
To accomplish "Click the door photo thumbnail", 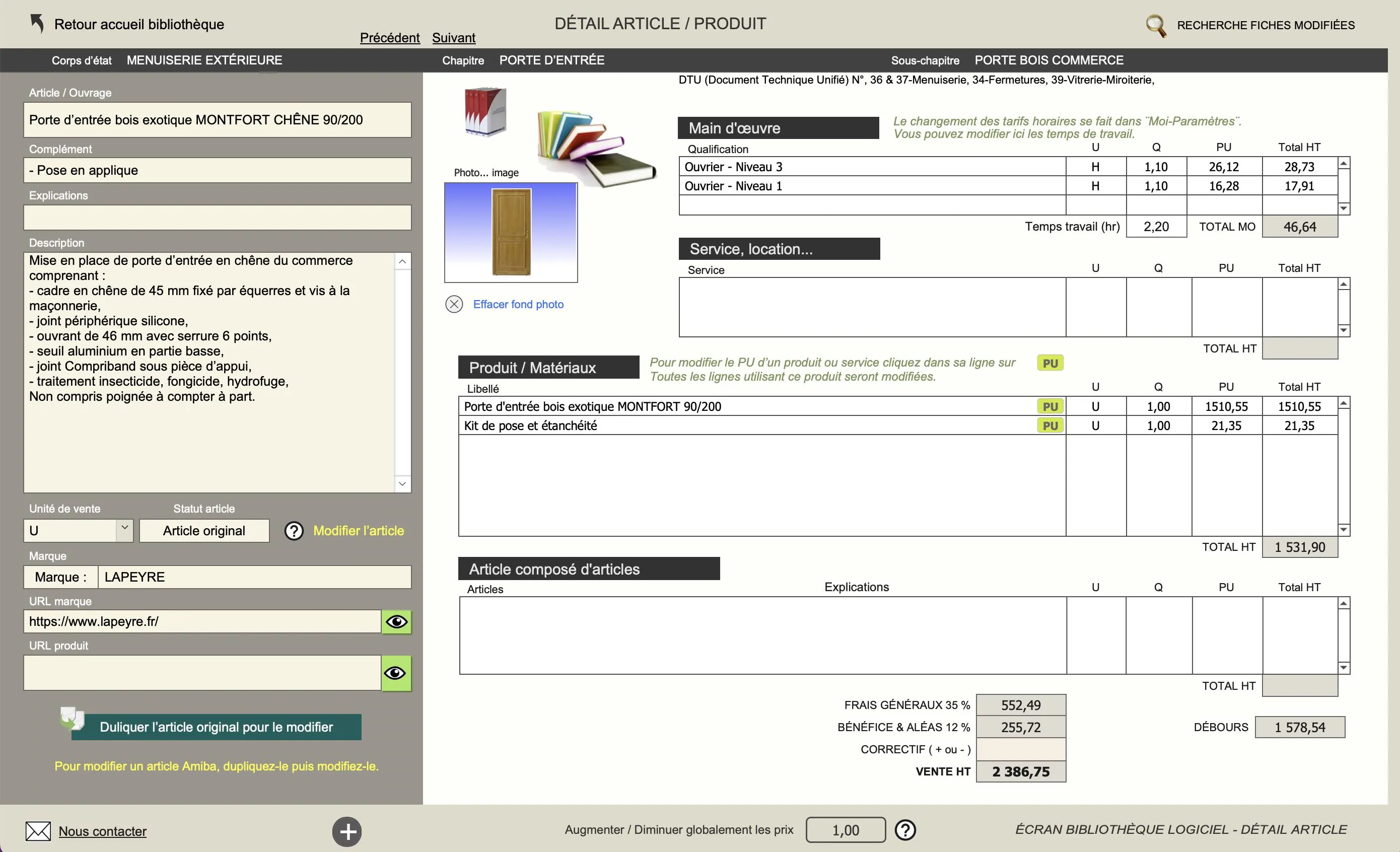I will pyautogui.click(x=510, y=232).
